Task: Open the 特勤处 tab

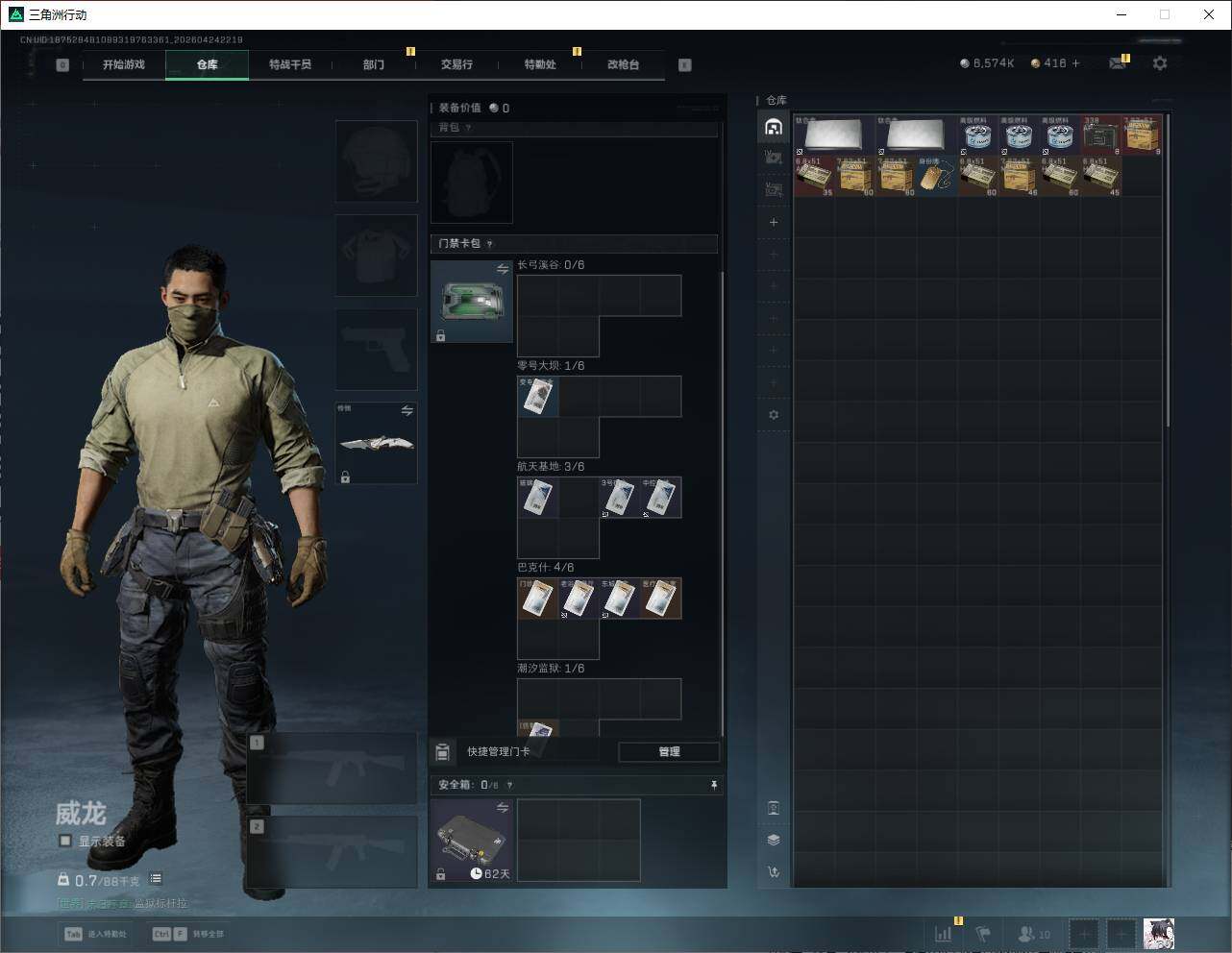Action: (540, 64)
